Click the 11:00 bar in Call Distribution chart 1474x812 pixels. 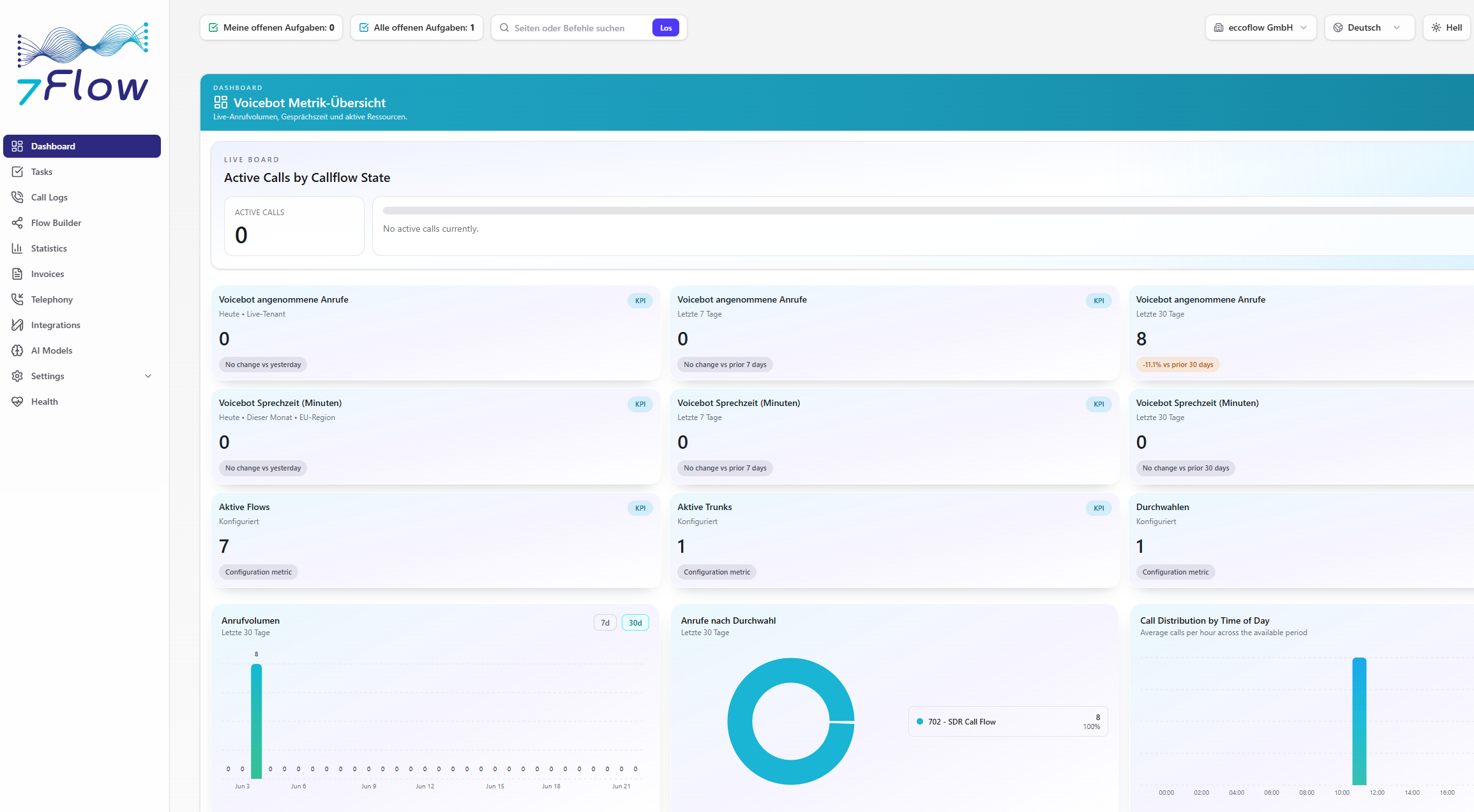1360,721
